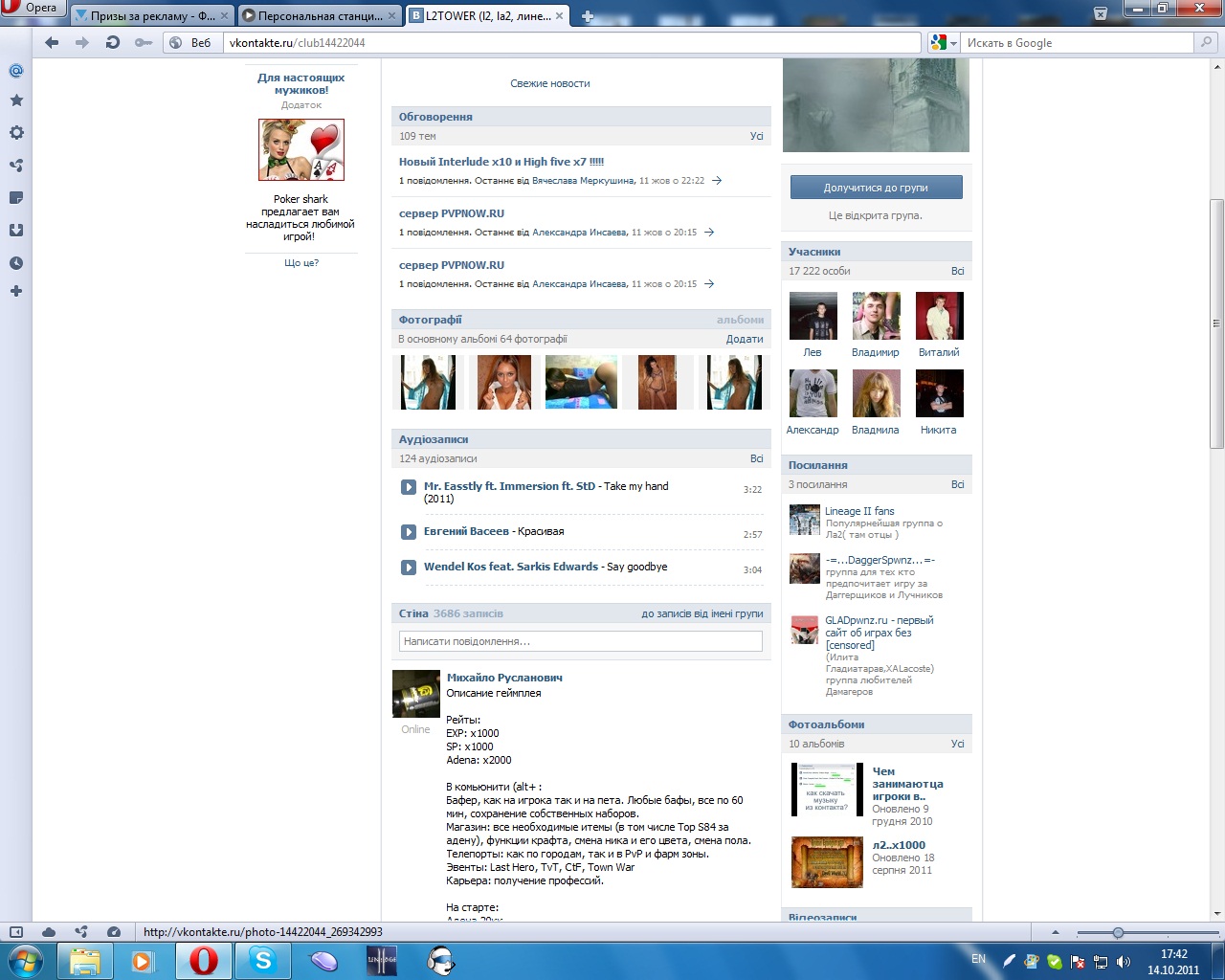Open the "Для настоящих мужиков!" ad link
1225x980 pixels.
coord(301,84)
